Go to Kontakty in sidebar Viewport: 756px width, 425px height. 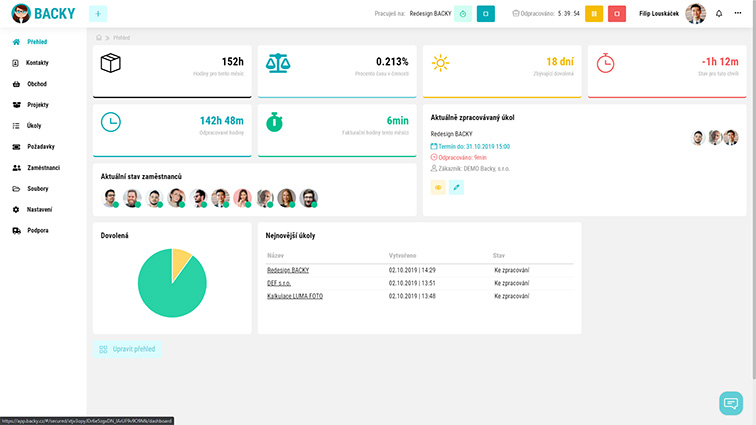coord(38,63)
